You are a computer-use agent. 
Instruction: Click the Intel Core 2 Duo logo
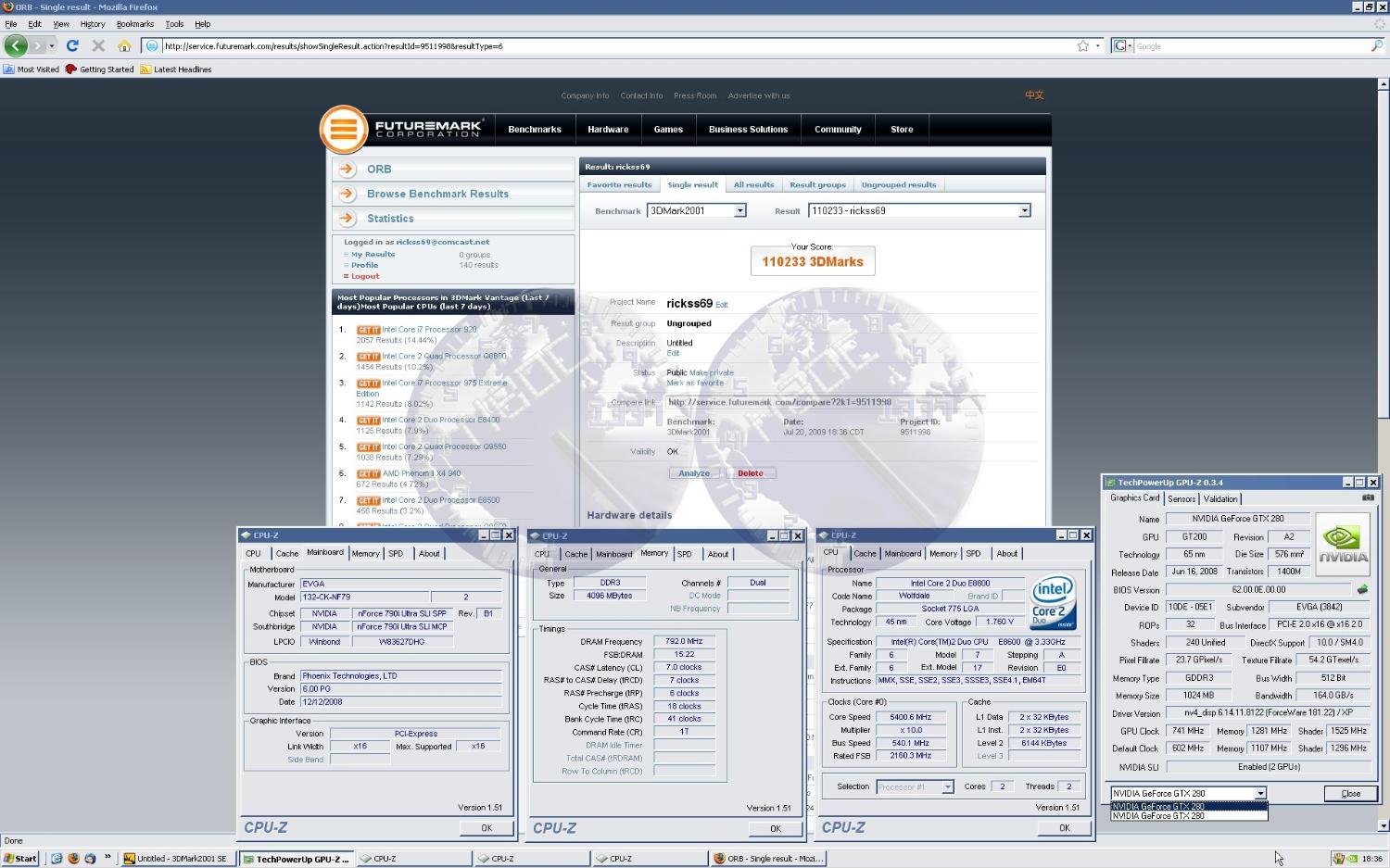click(1054, 602)
